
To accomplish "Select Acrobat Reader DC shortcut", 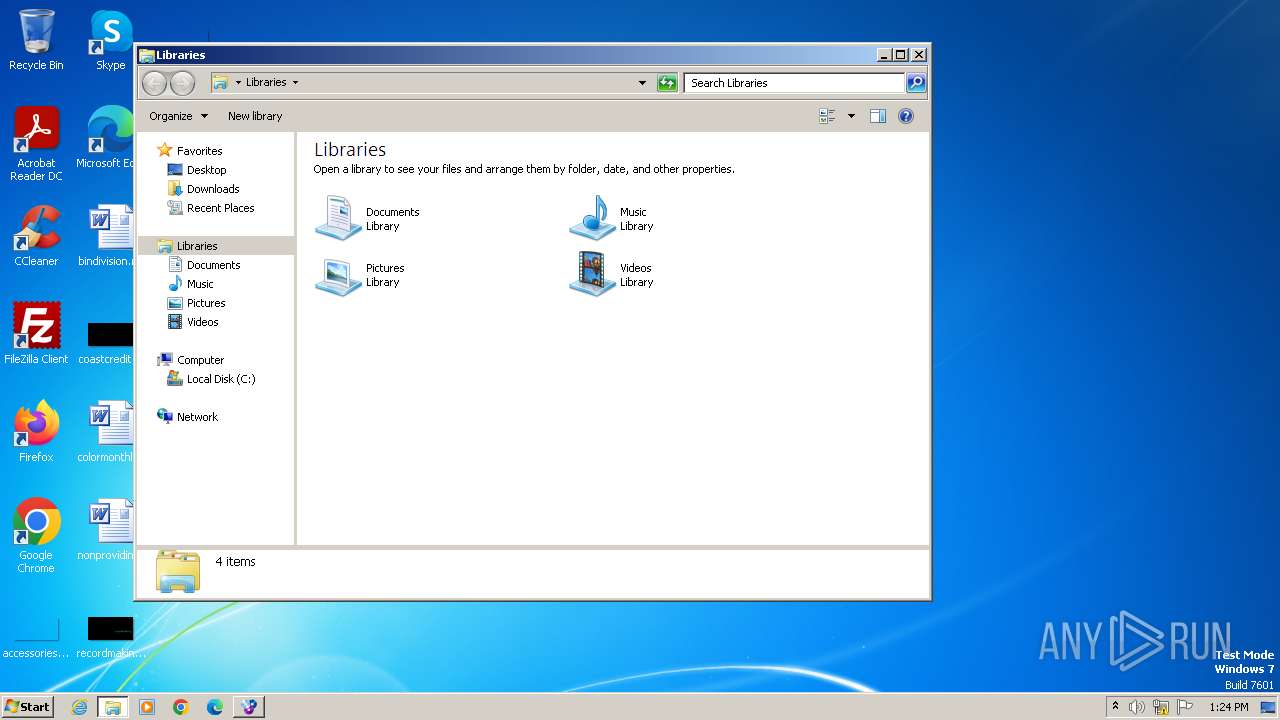I will 36,144.
